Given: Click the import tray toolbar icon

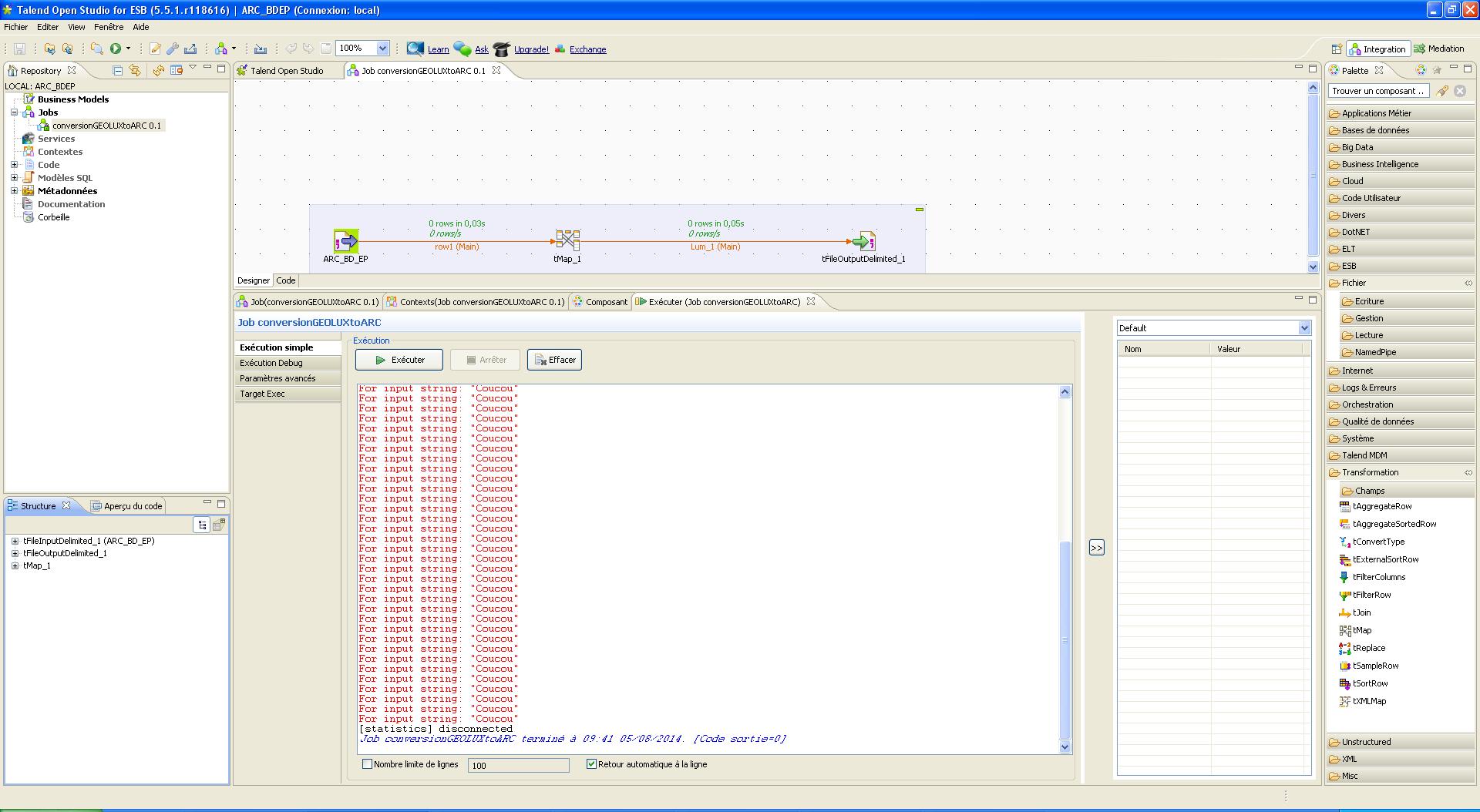Looking at the screenshot, I should tap(261, 49).
